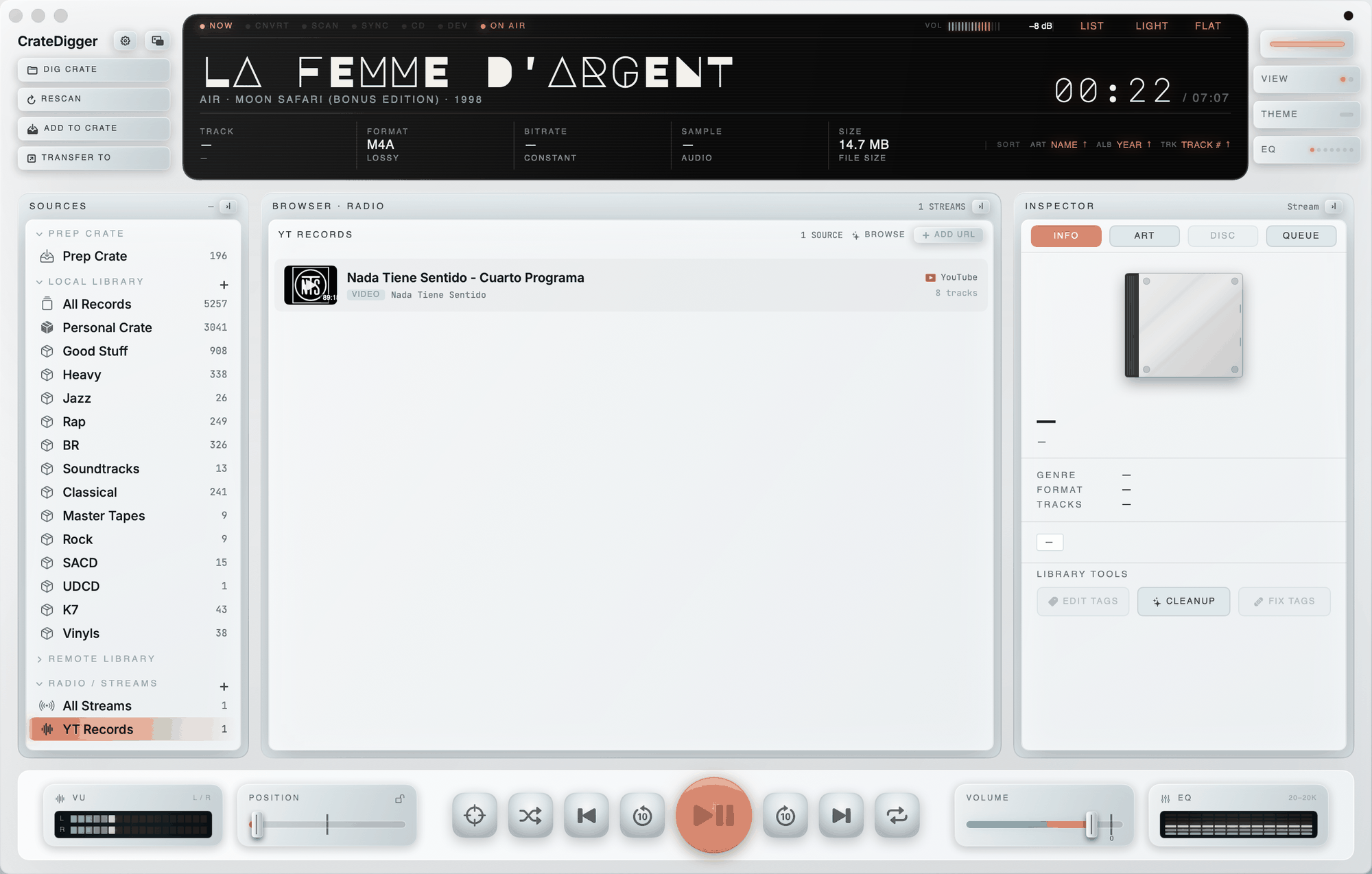
Task: Toggle the VIEW switch
Action: pyautogui.click(x=1306, y=79)
